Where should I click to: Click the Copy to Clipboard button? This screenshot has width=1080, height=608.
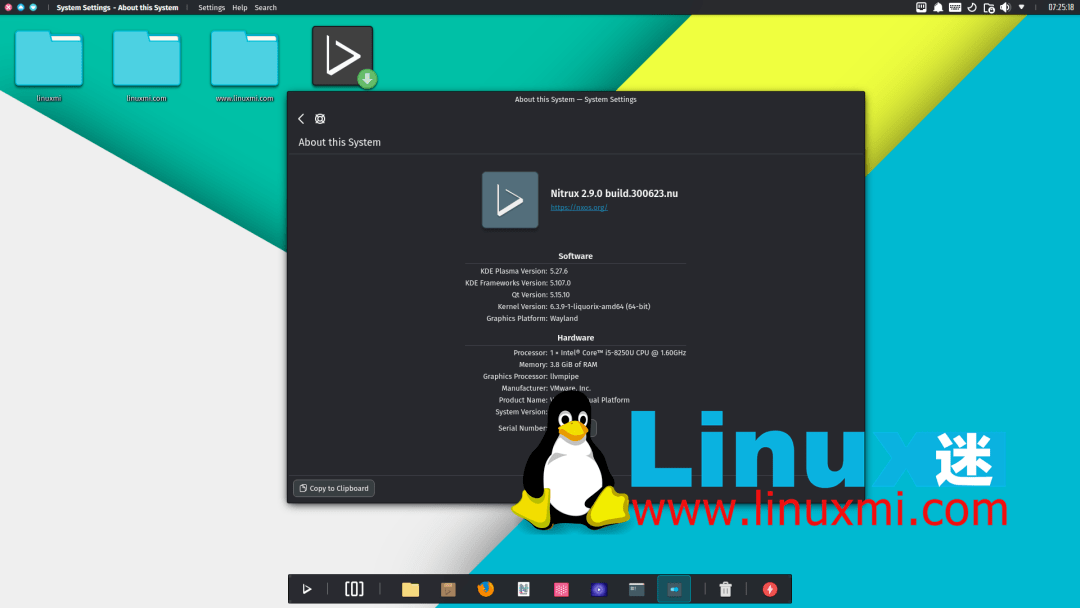coord(333,488)
